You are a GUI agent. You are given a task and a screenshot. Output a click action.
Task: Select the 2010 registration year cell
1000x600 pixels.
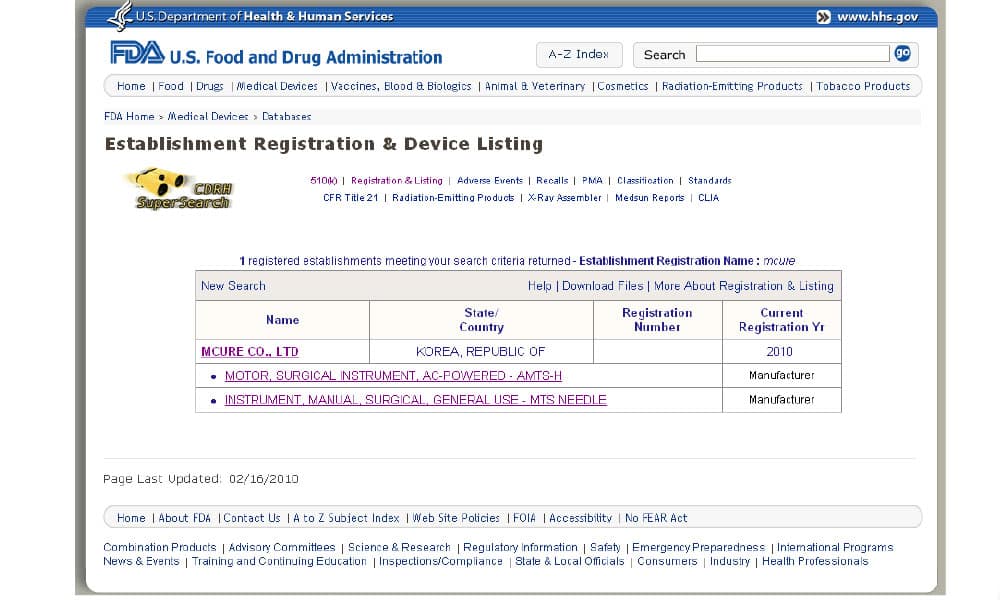pos(781,352)
